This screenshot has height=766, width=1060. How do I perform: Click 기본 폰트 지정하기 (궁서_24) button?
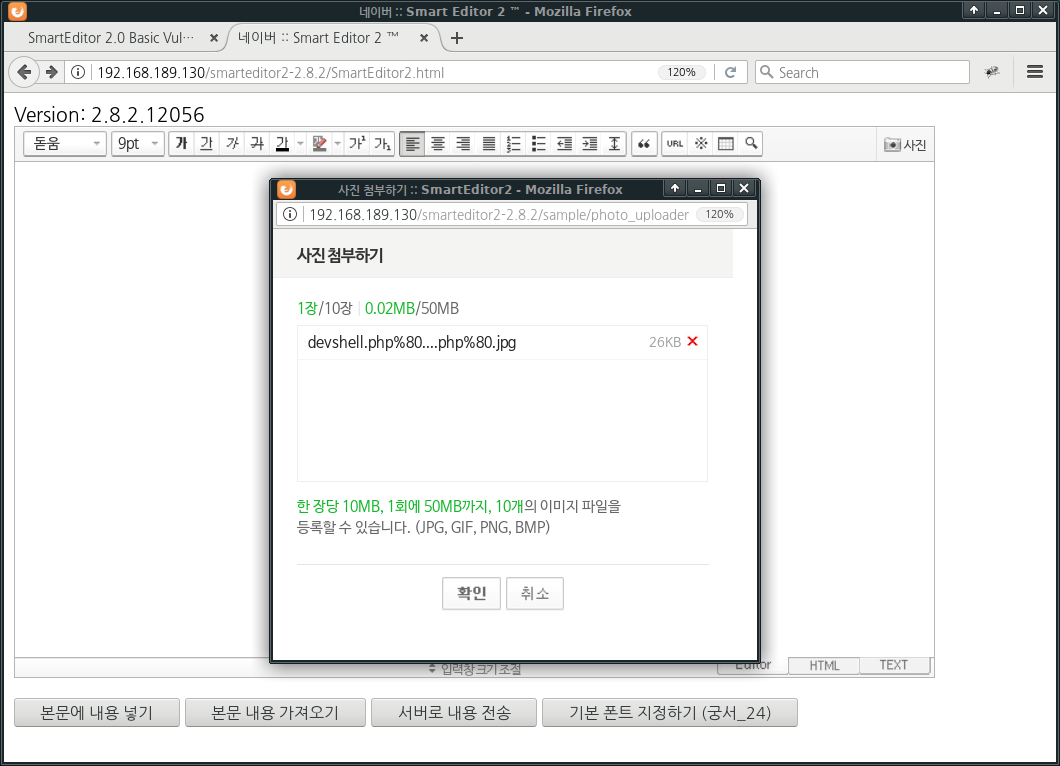670,713
